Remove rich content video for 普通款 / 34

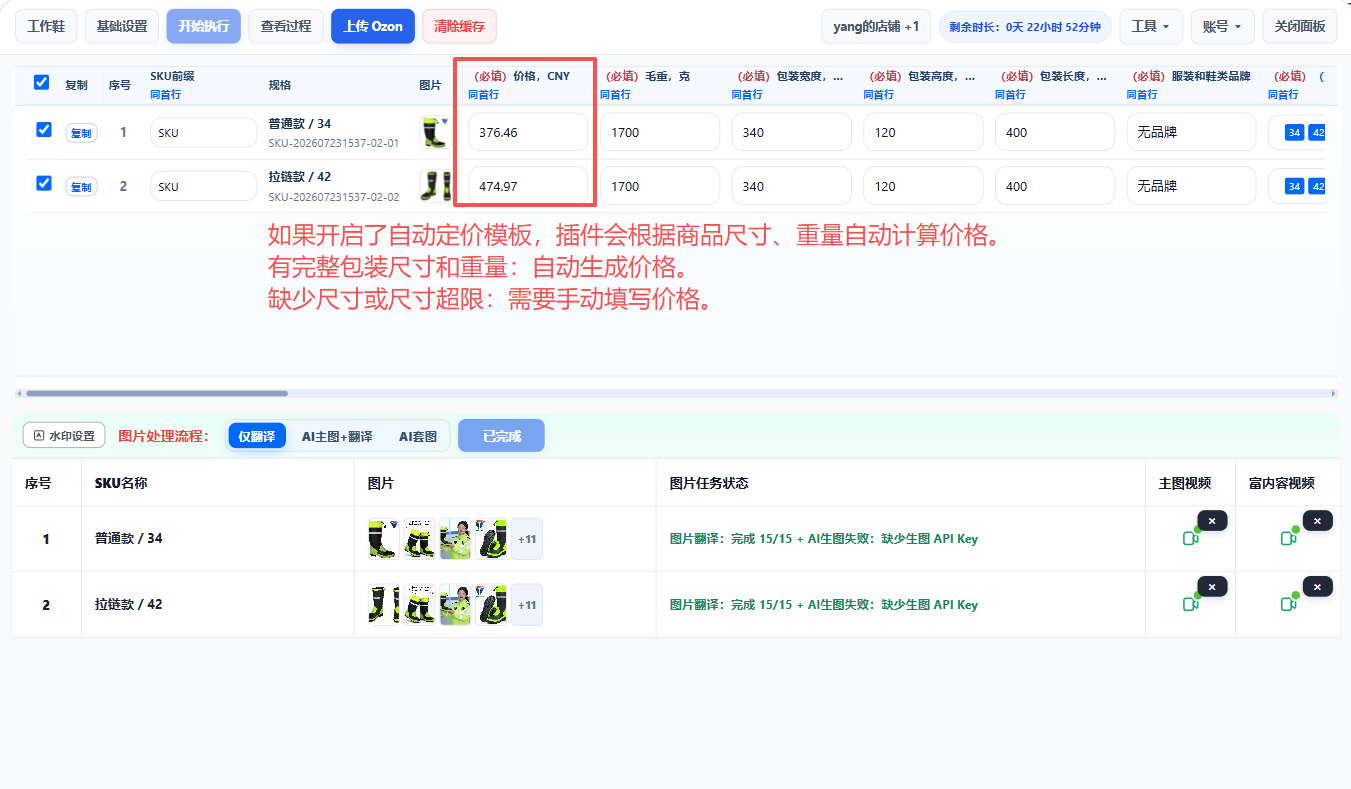(x=1317, y=521)
